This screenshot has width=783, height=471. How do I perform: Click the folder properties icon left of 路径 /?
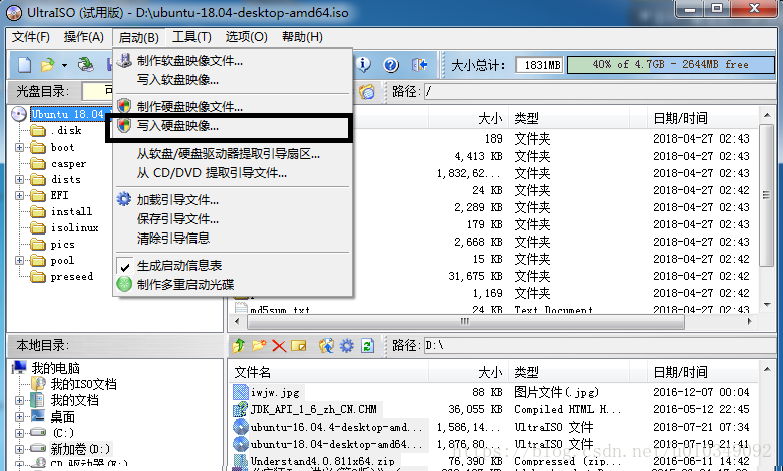click(367, 91)
